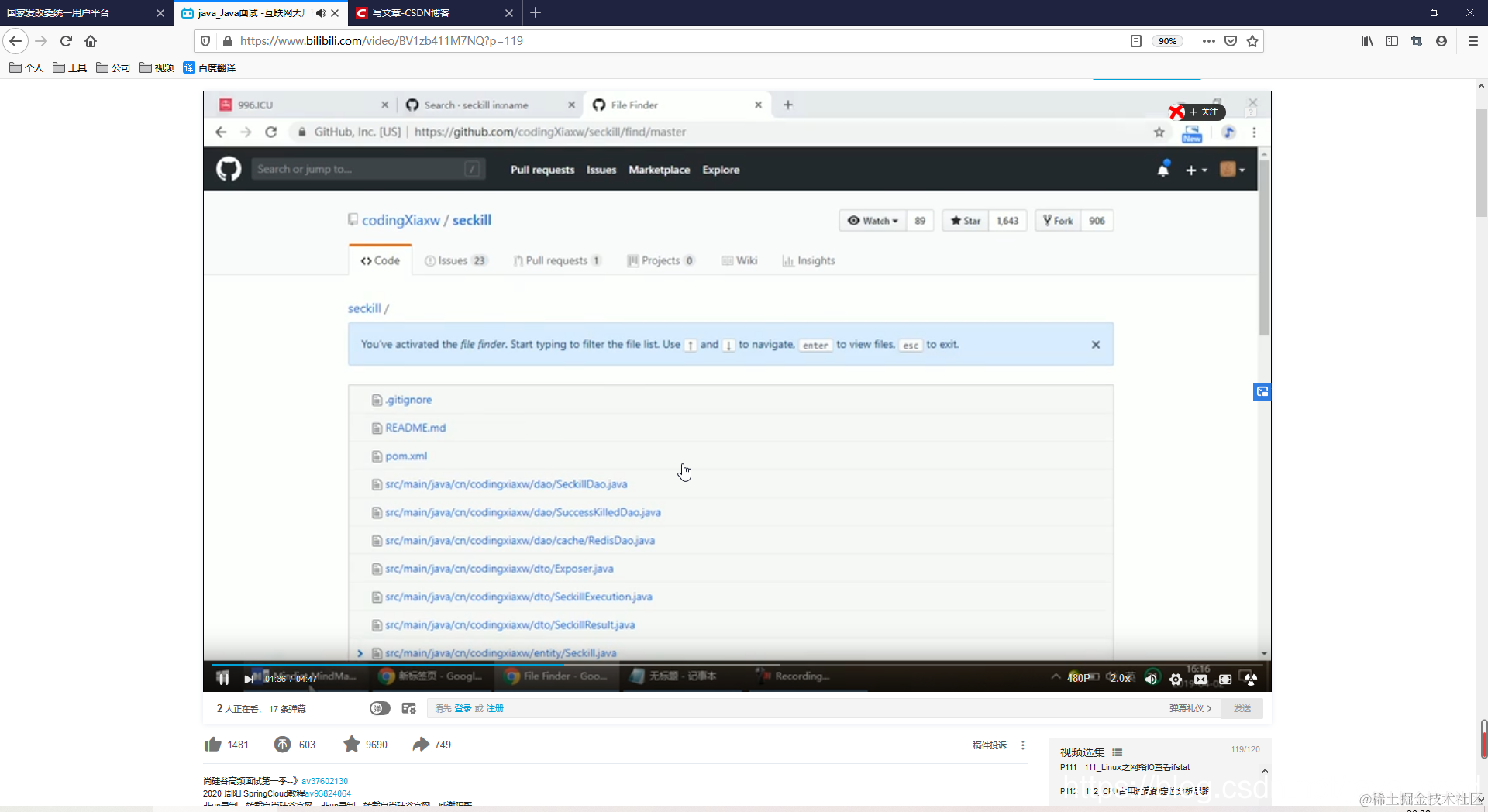
Task: Open tracking protection shield icon
Action: [205, 41]
